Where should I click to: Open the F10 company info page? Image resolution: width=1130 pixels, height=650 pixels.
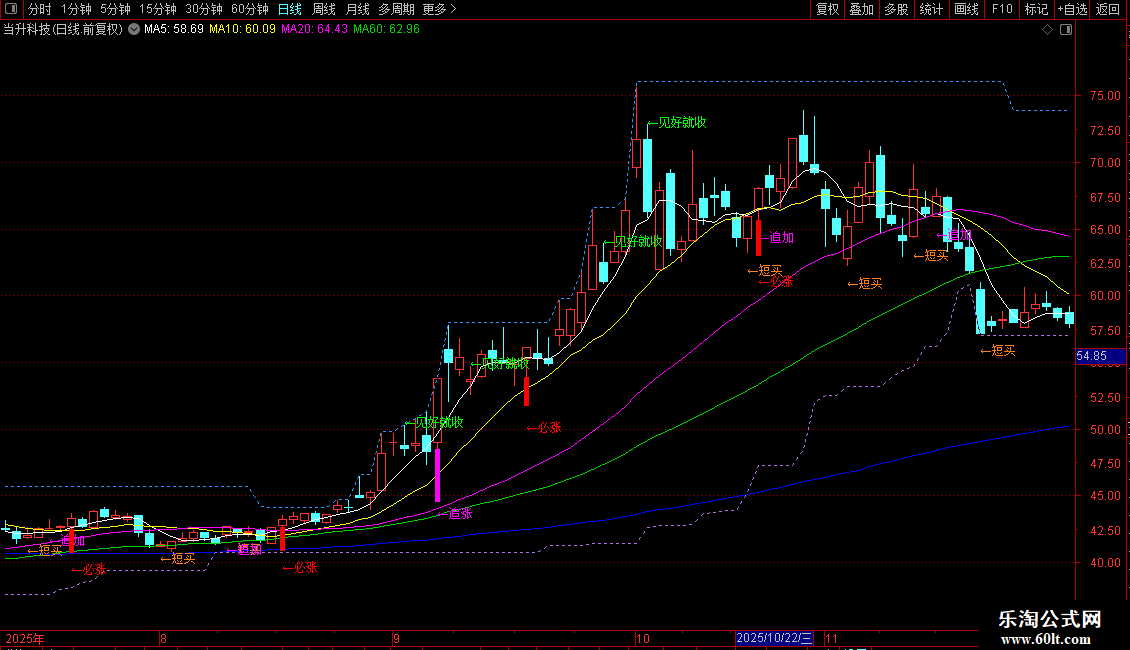(x=1002, y=9)
